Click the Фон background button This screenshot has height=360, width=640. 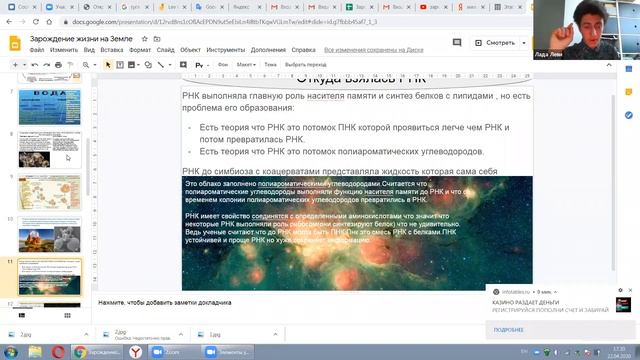coord(223,65)
